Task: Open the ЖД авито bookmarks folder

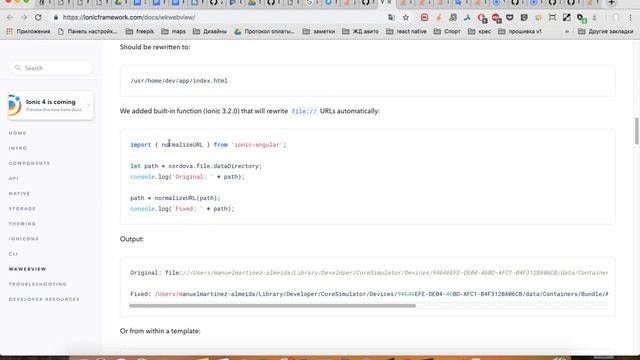Action: [360, 31]
